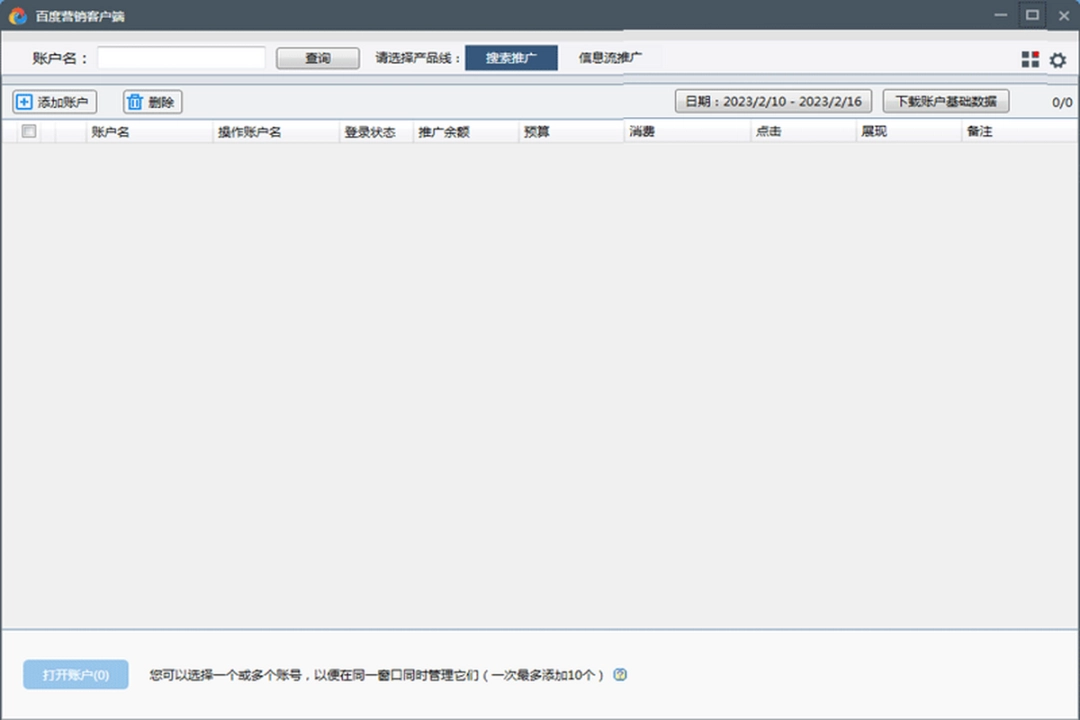Sort by the 点击 column header
The image size is (1080, 720).
766,130
